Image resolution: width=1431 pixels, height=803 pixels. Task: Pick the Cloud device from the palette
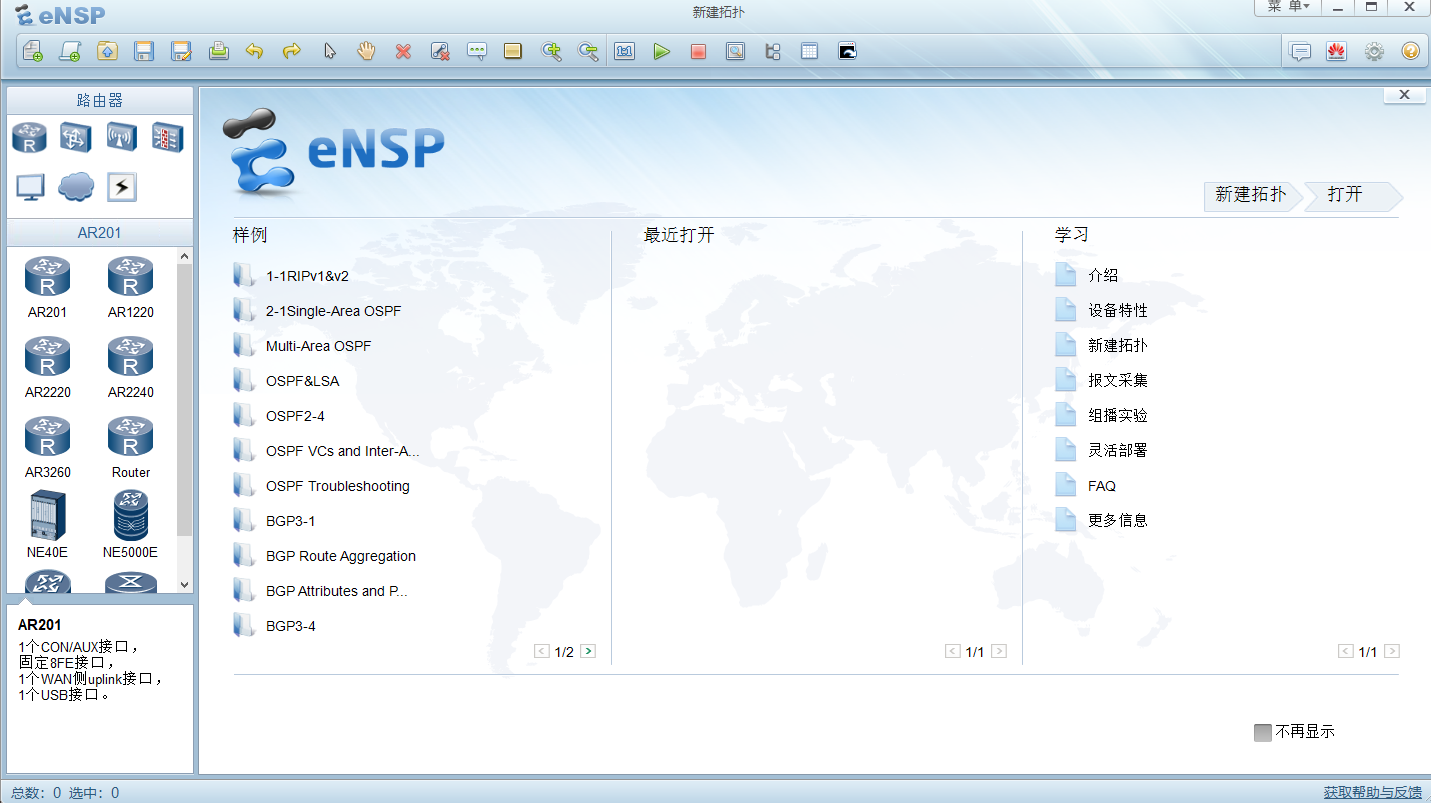[x=77, y=186]
